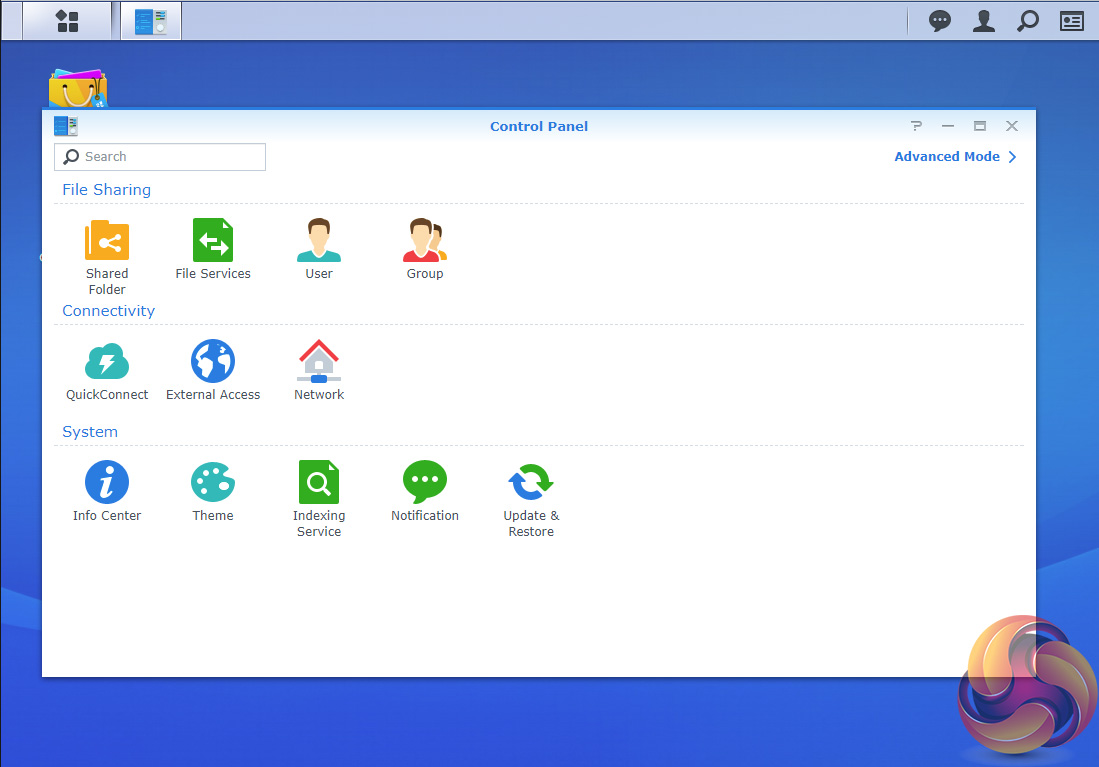Minimize the Control Panel window
1099x767 pixels.
pyautogui.click(x=948, y=126)
